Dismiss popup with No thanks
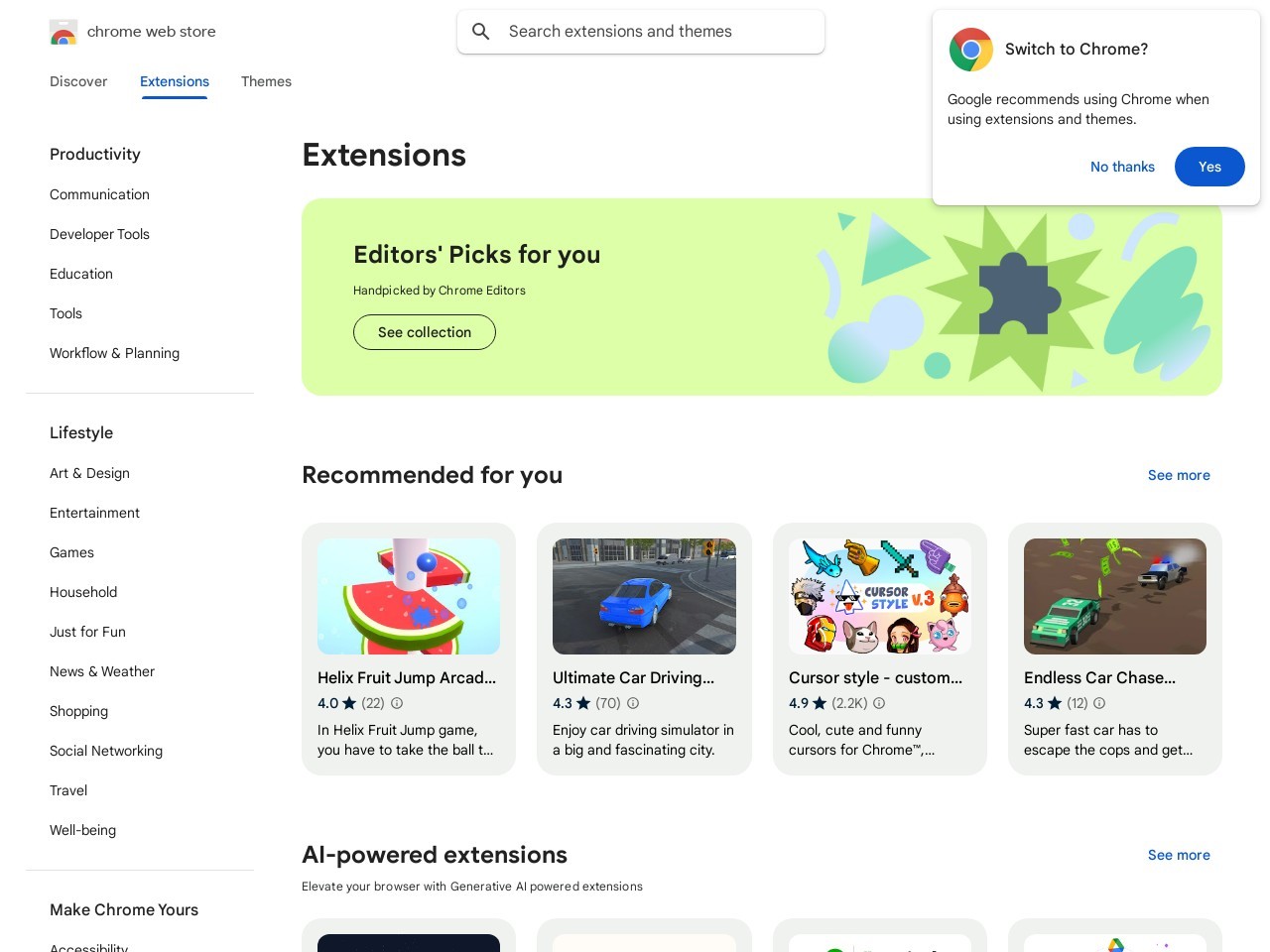The width and height of the screenshot is (1270, 952). point(1122,167)
